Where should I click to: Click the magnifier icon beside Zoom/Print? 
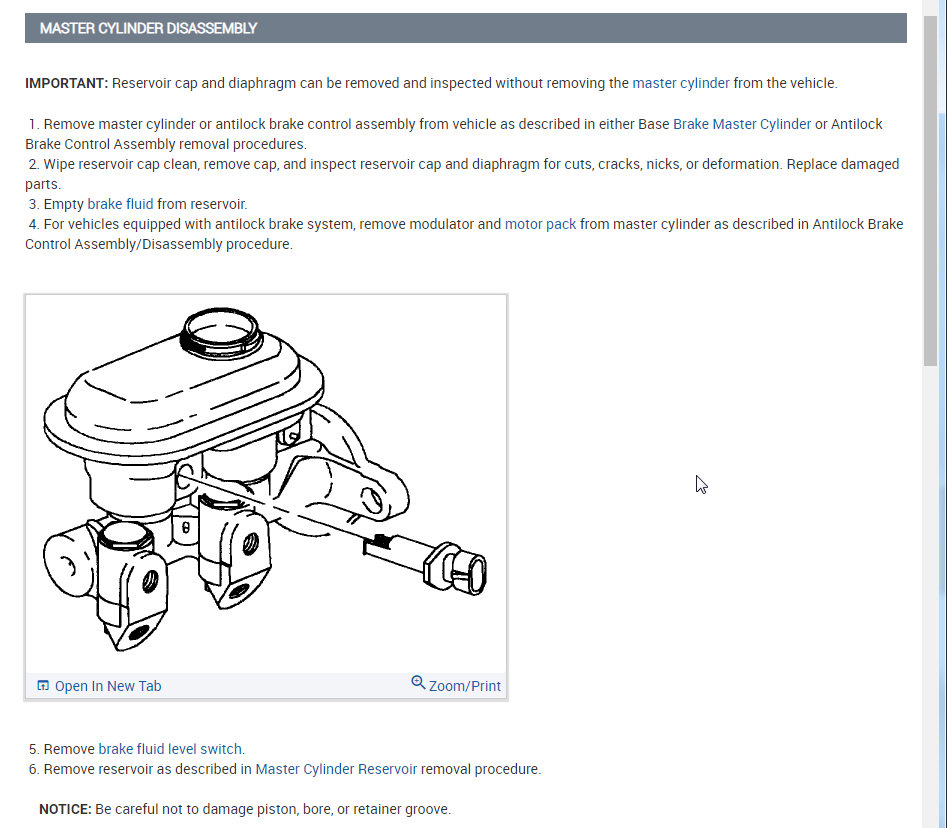click(418, 683)
